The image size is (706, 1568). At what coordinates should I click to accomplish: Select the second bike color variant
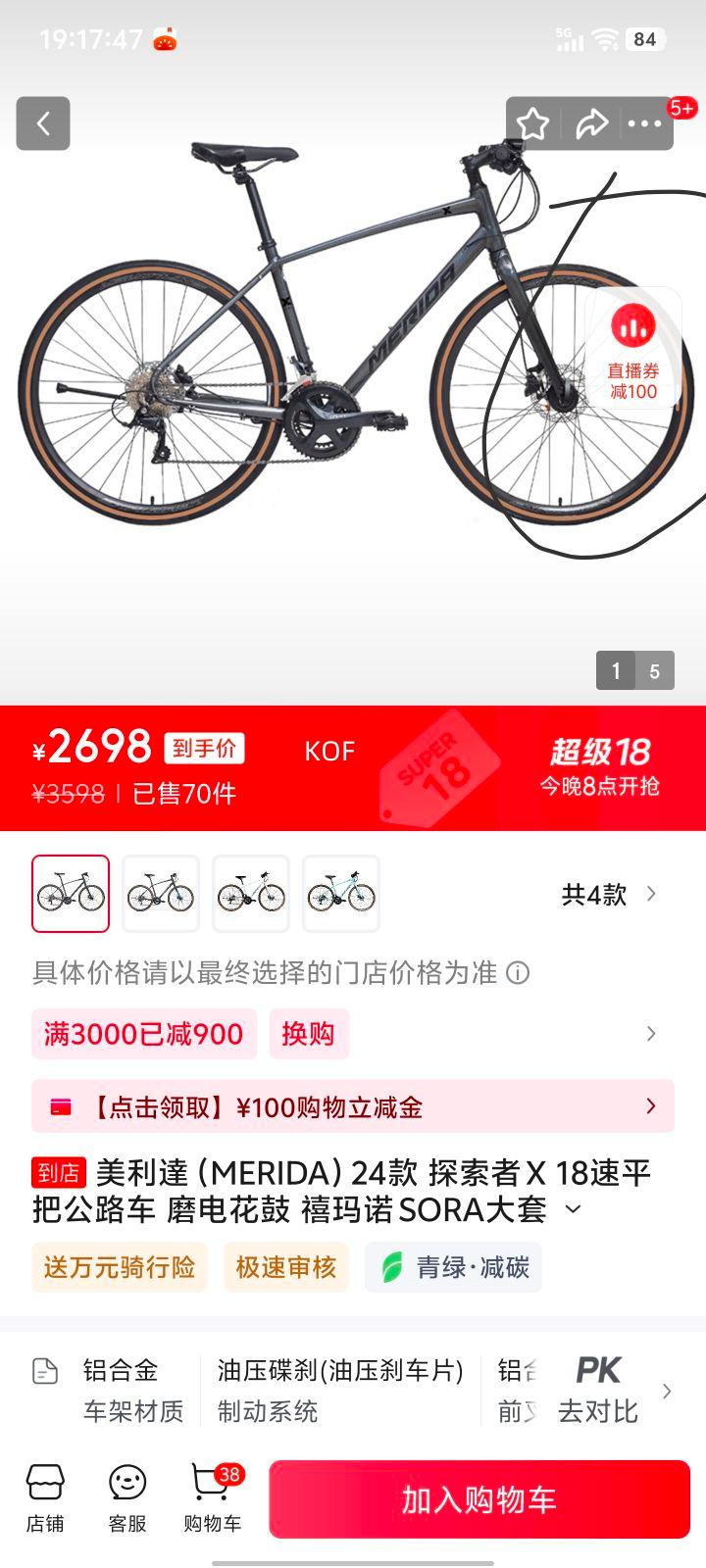161,894
